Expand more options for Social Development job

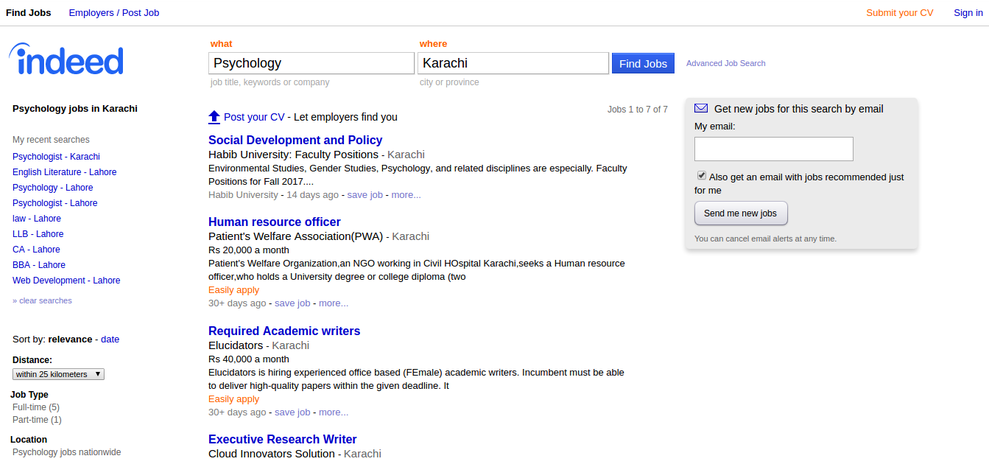406,195
